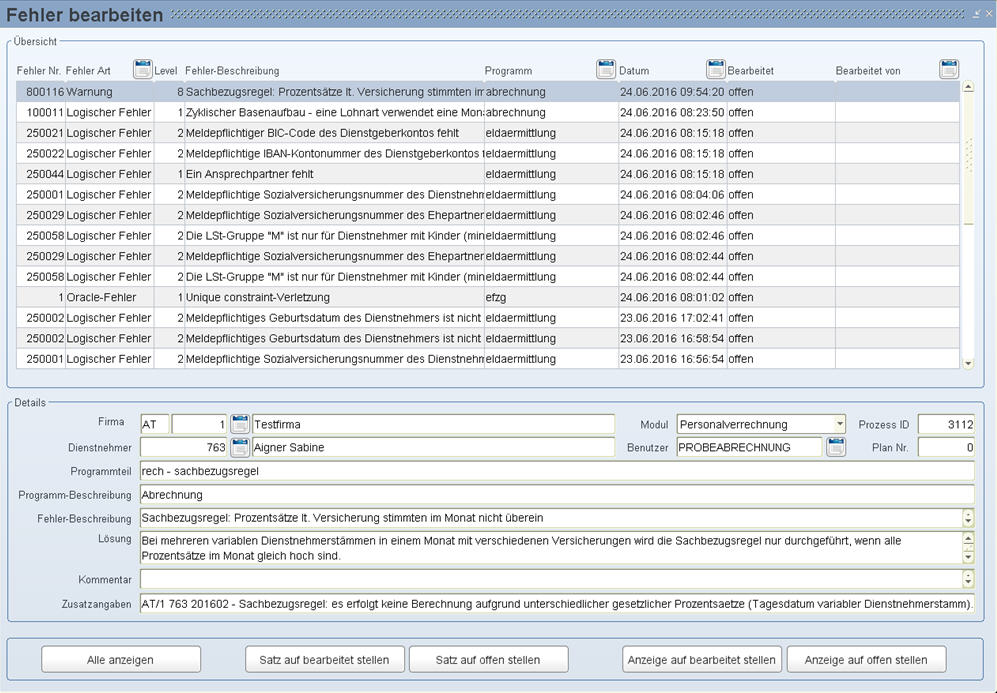Screen dimensions: 997x693
Task: Click Satz auf offen stellen
Action: 488,660
